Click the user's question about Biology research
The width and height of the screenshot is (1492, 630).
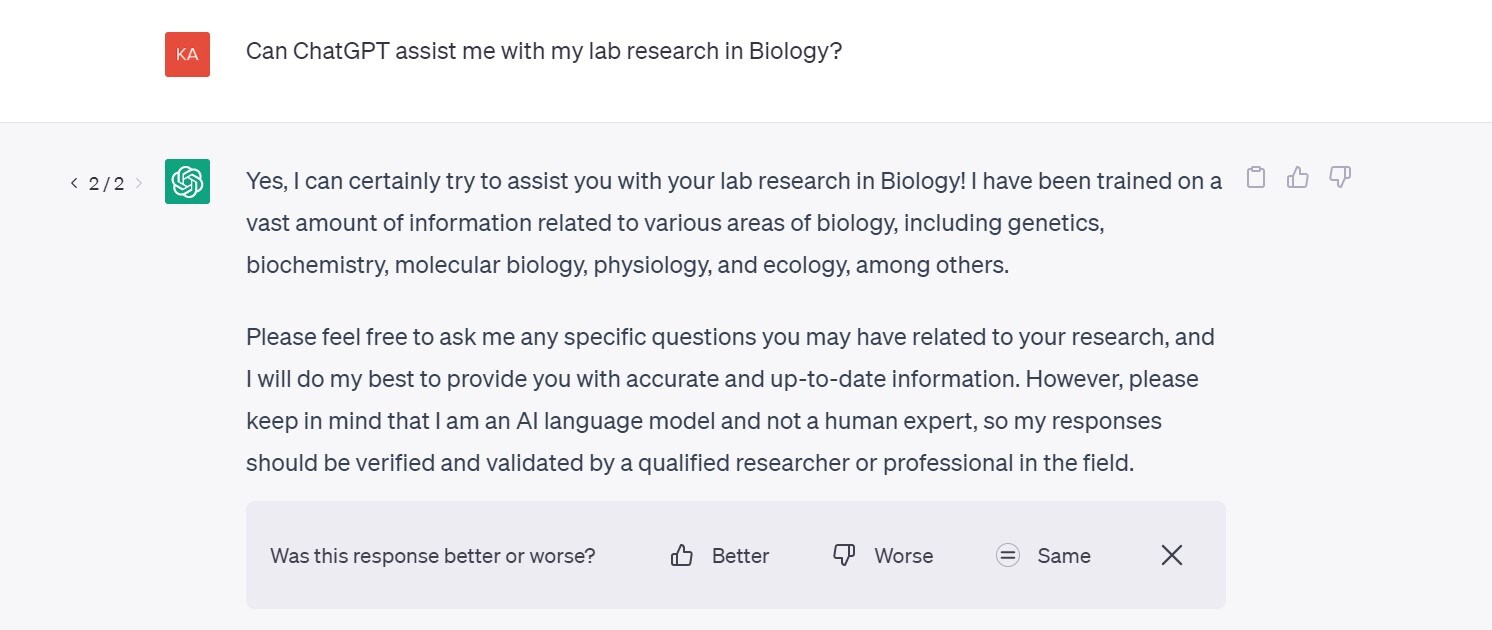544,51
